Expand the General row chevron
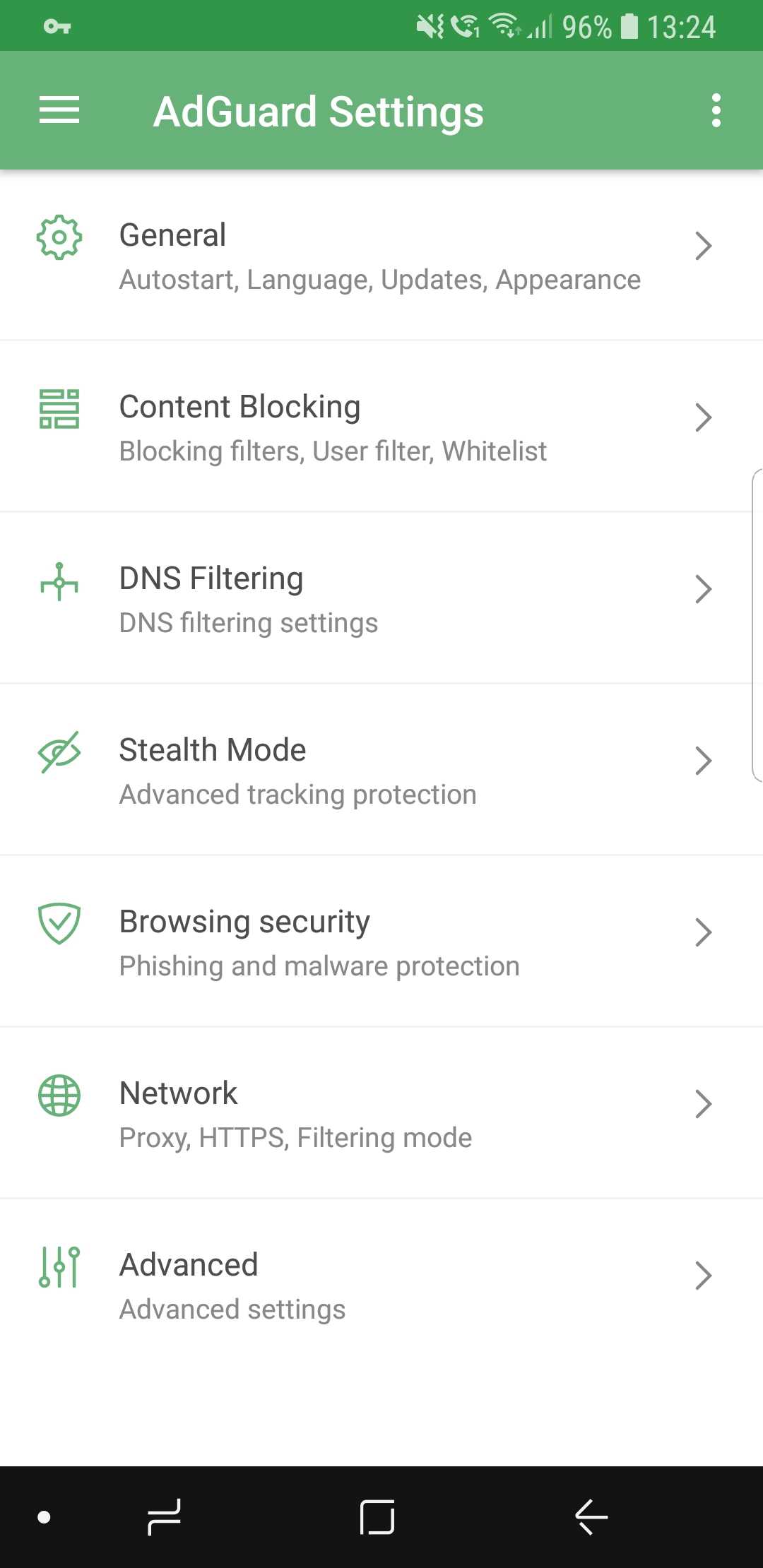Screen dimensions: 763x1568 tap(703, 246)
